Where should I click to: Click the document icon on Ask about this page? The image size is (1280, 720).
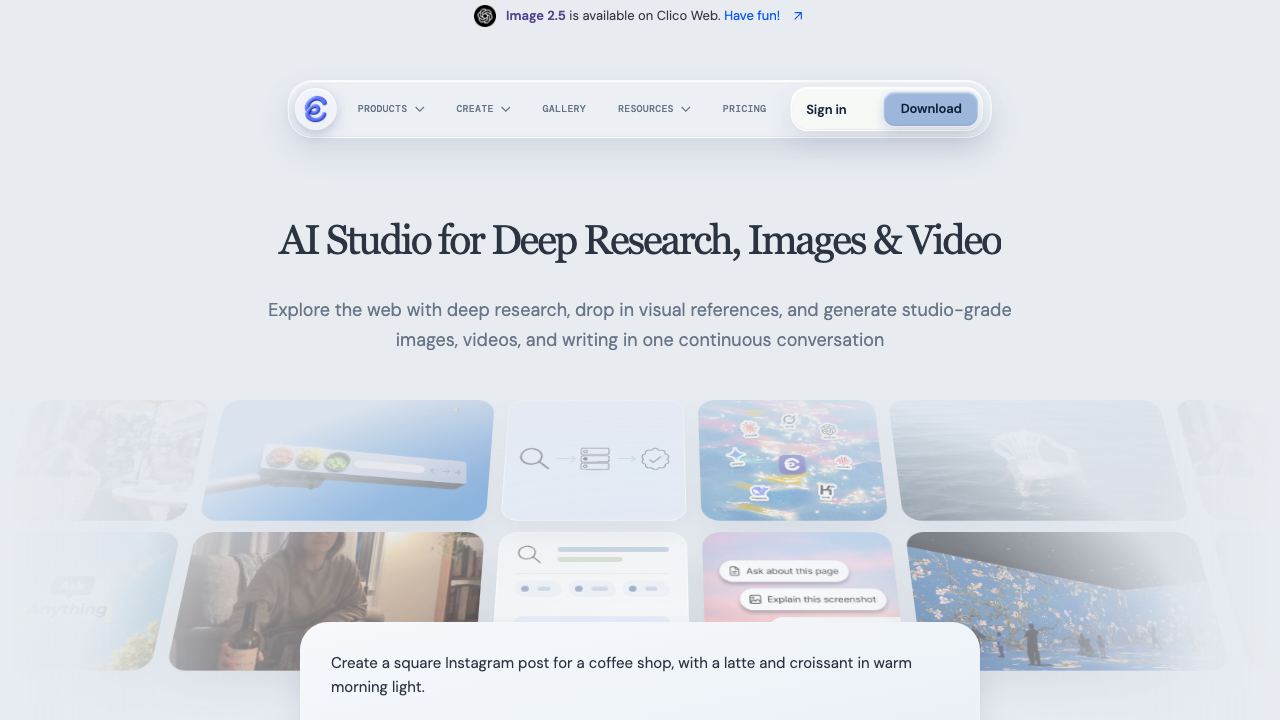pyautogui.click(x=734, y=571)
